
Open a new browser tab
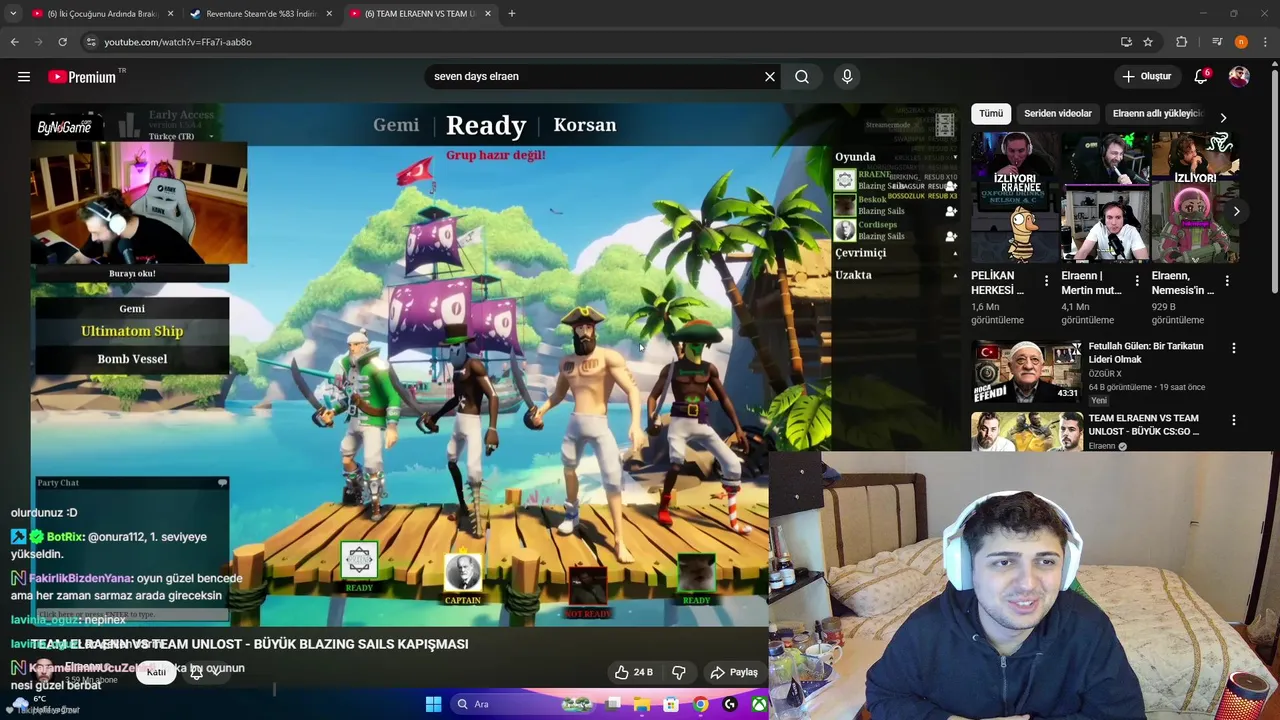pyautogui.click(x=512, y=14)
